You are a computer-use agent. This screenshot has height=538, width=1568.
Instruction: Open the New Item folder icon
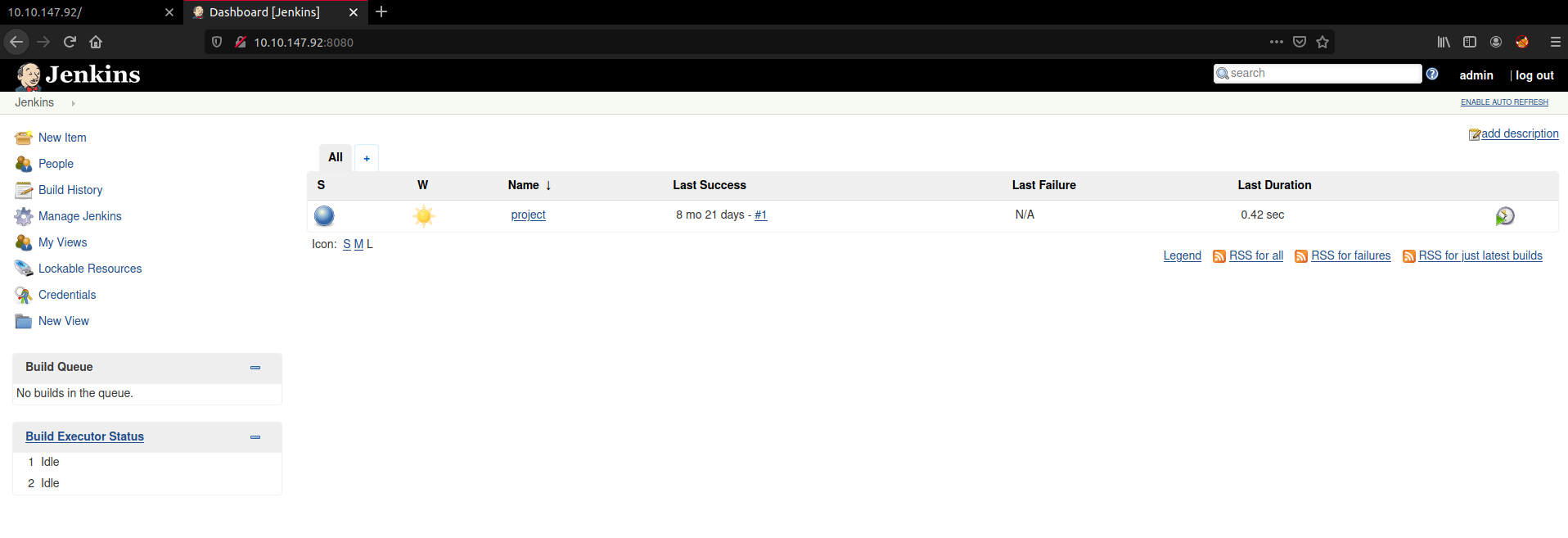pos(24,138)
